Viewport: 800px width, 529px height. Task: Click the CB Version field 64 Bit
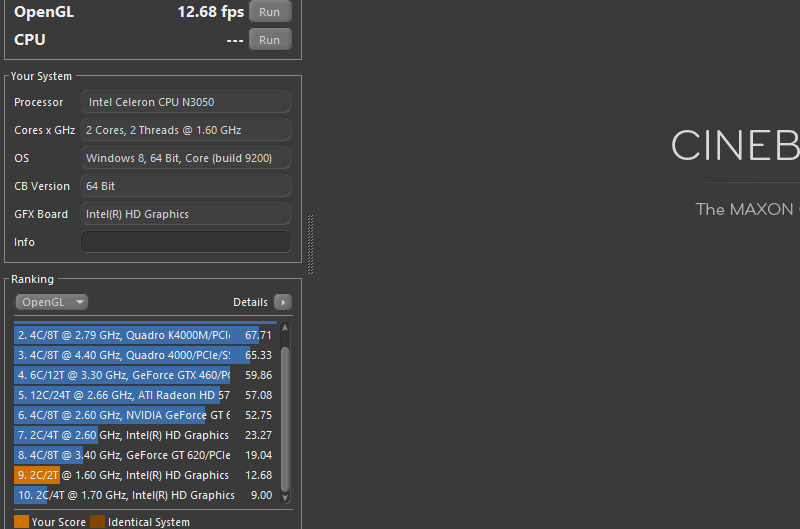click(186, 186)
